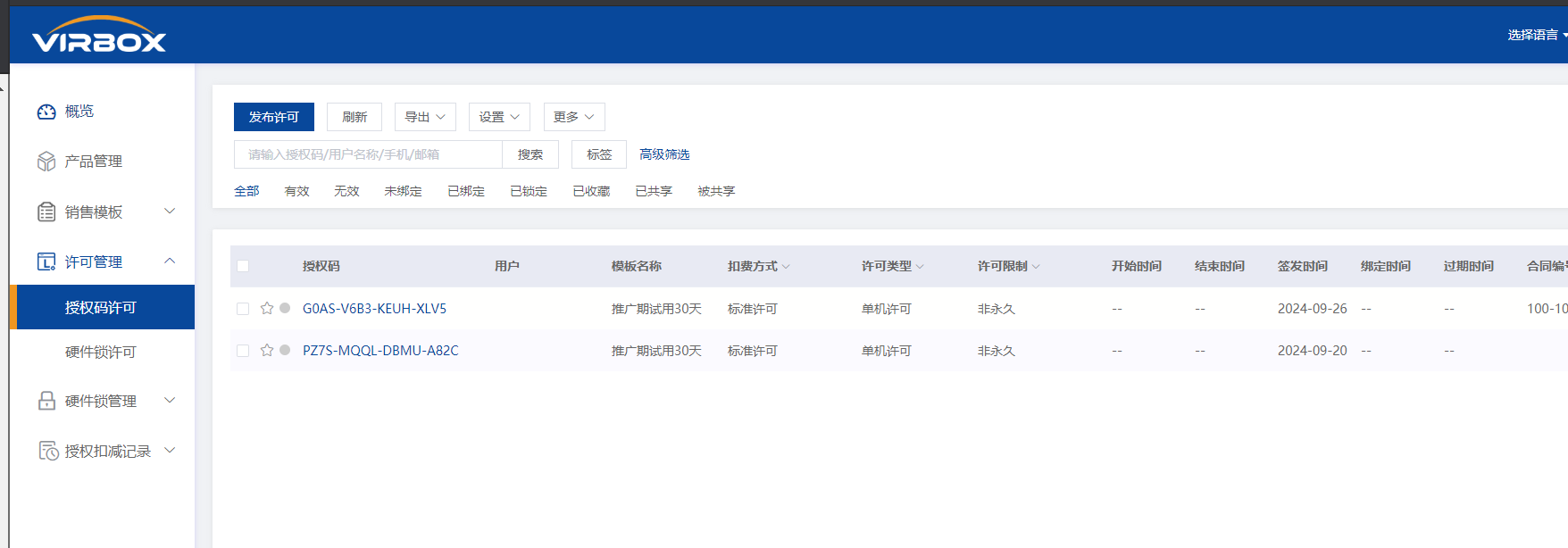The image size is (1568, 548).
Task: Open the 更多 dropdown
Action: tap(574, 117)
